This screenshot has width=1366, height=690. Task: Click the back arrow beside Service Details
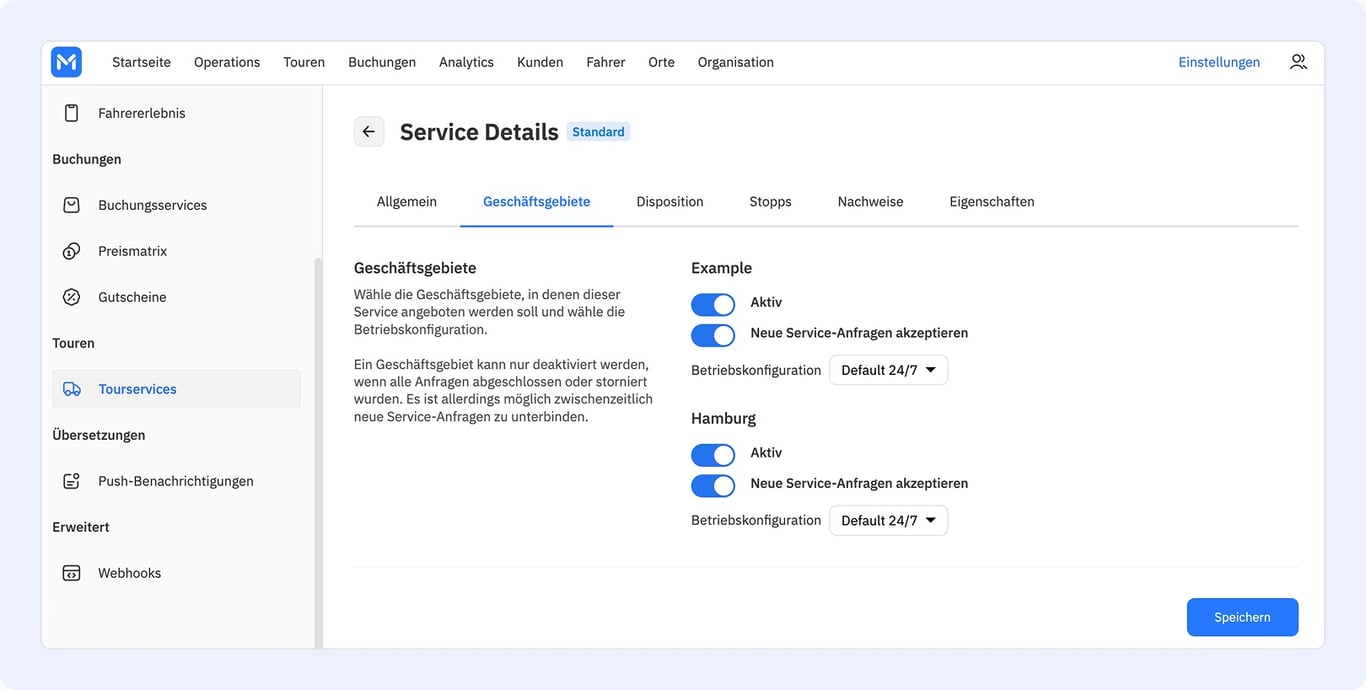click(369, 132)
